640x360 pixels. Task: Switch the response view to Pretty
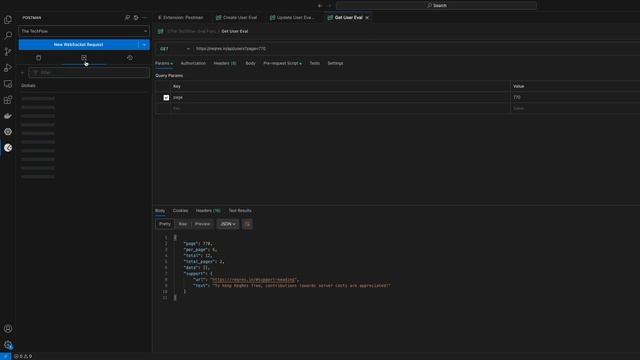click(x=164, y=224)
